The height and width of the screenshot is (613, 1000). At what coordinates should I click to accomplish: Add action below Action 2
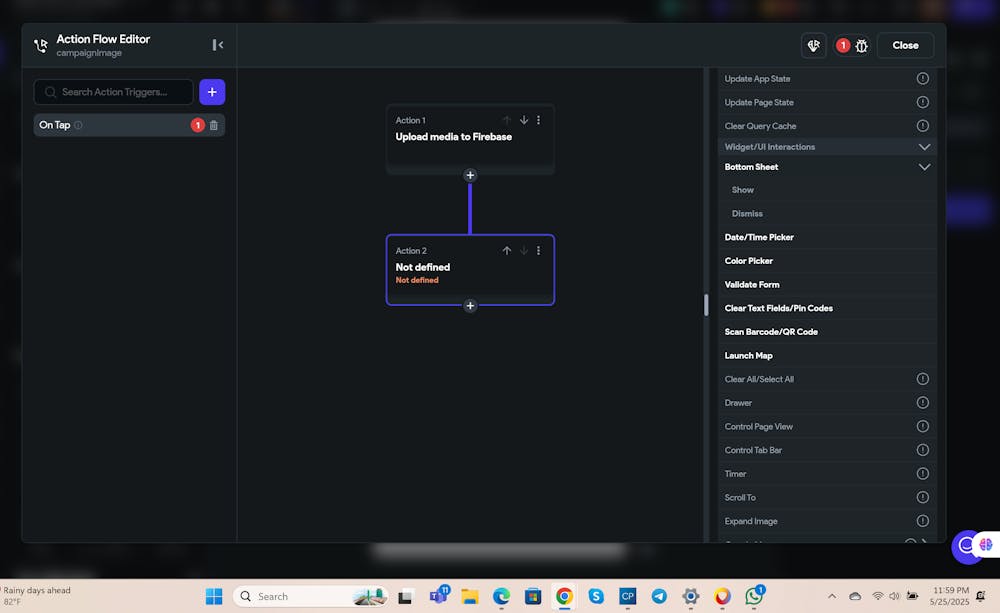(x=470, y=306)
